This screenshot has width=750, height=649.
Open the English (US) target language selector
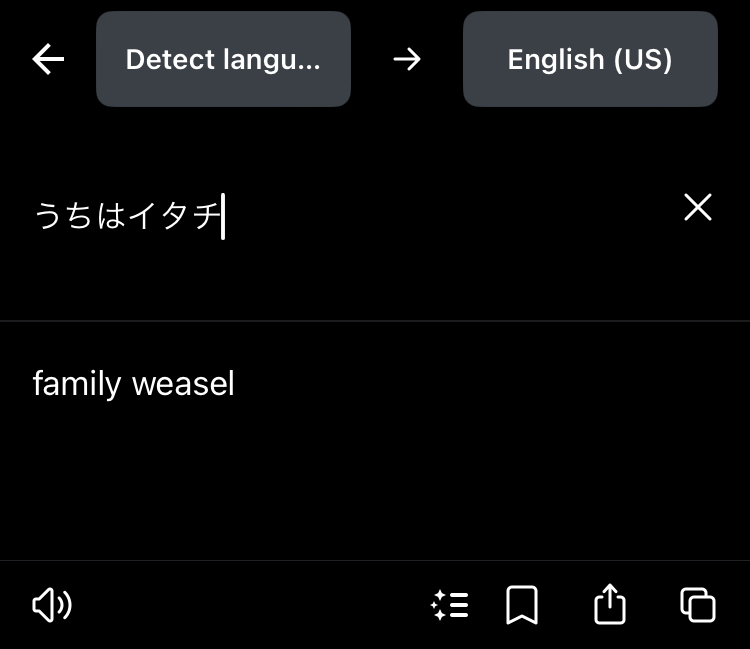[590, 60]
